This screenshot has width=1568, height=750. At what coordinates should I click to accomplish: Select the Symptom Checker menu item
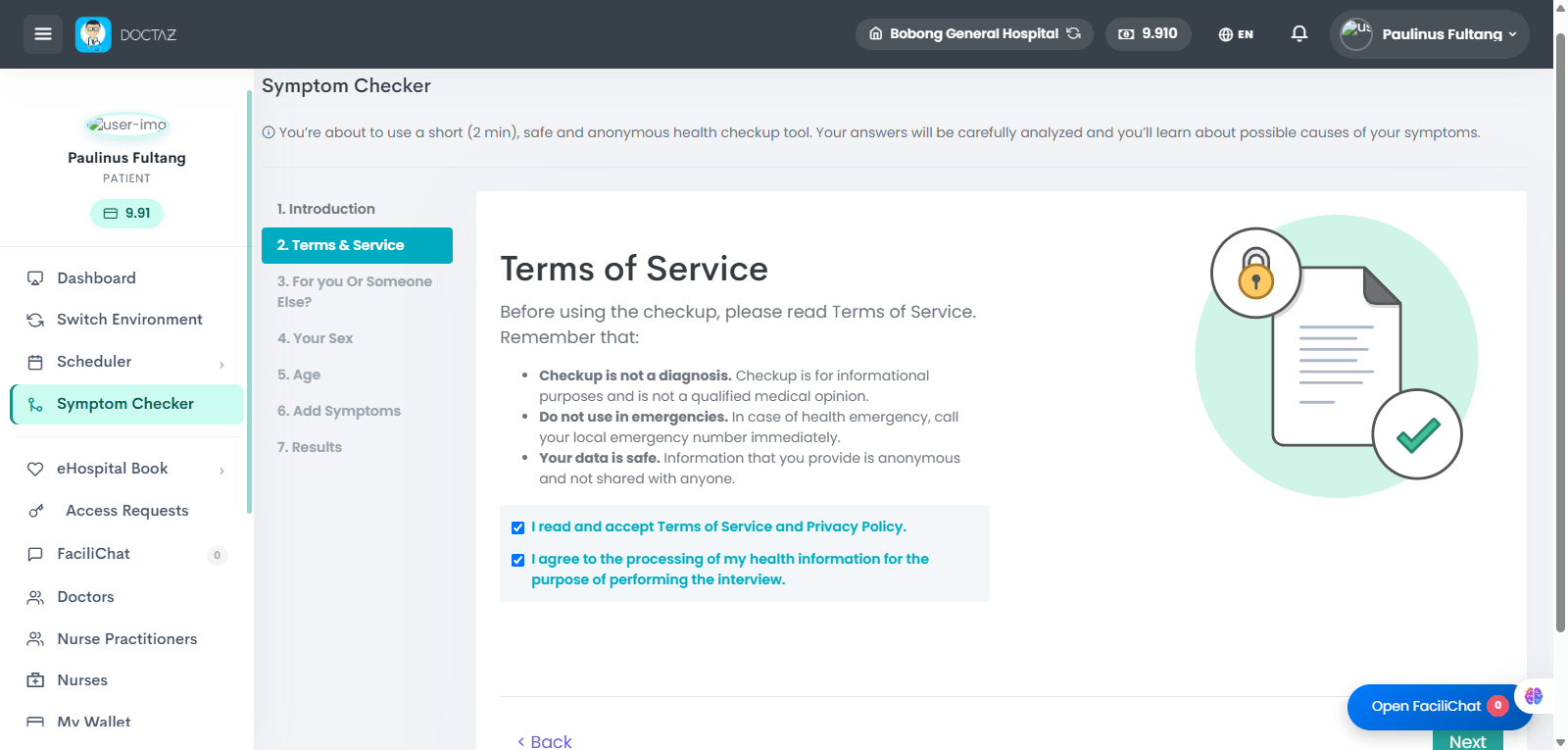pos(126,404)
